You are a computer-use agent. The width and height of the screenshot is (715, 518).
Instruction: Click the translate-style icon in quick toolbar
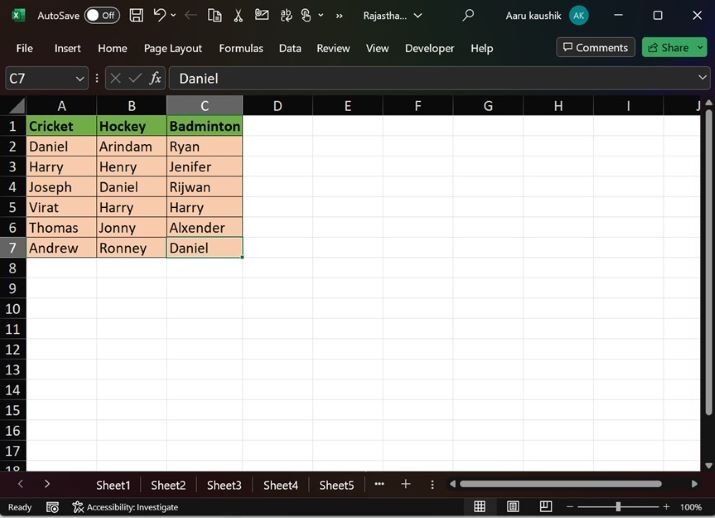286,16
